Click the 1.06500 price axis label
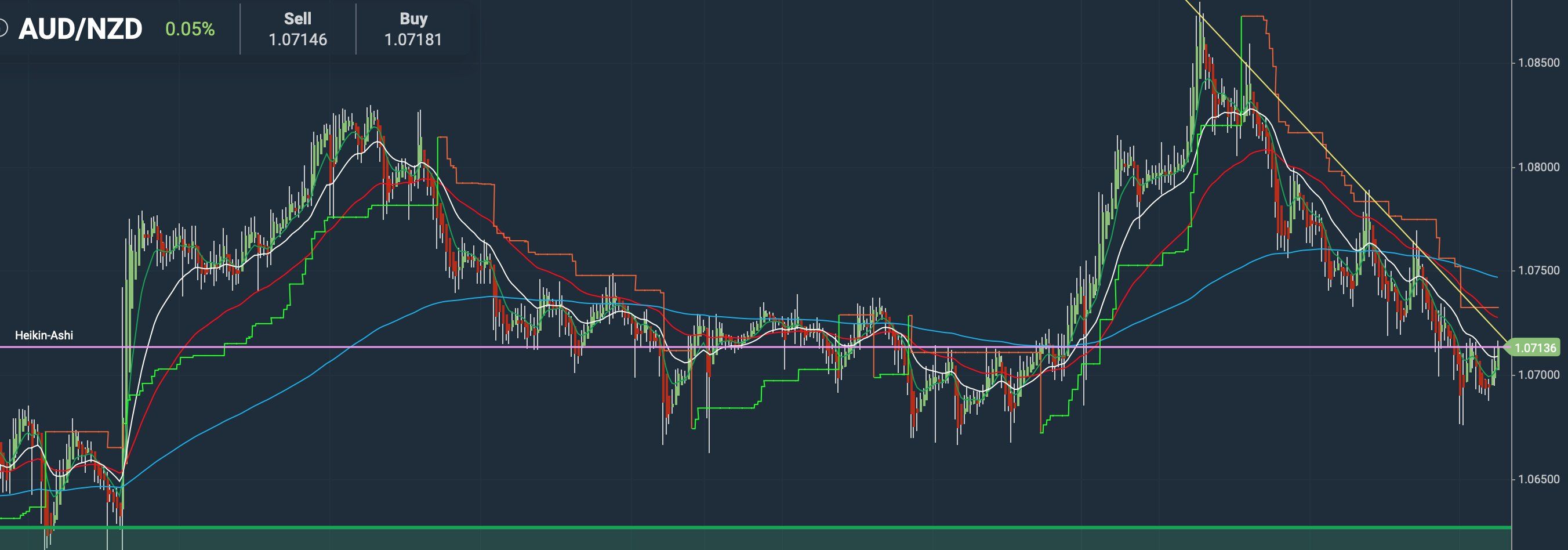Viewport: 1568px width, 550px height. (x=1539, y=479)
